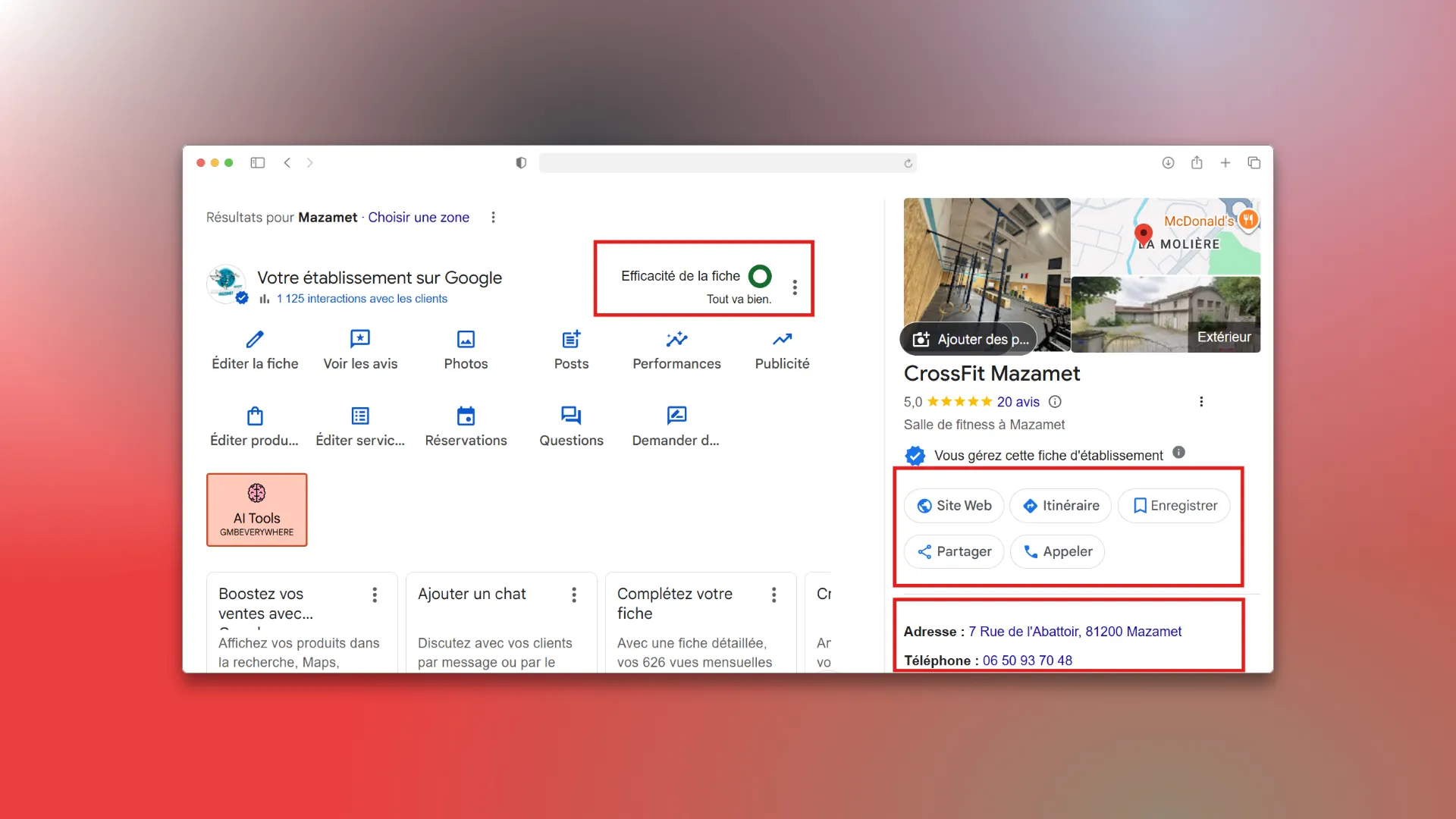View customer Questions
Viewport: 1456px width, 819px height.
tap(571, 425)
